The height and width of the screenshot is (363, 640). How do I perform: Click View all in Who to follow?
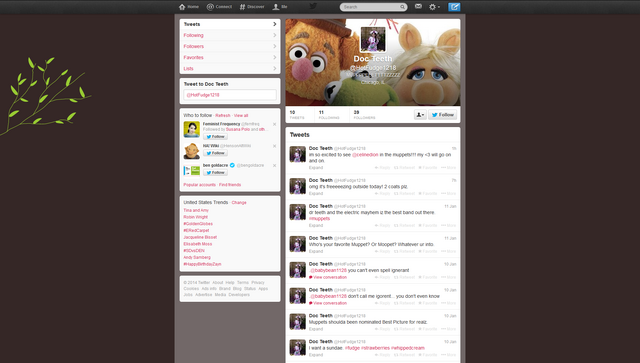click(x=241, y=116)
